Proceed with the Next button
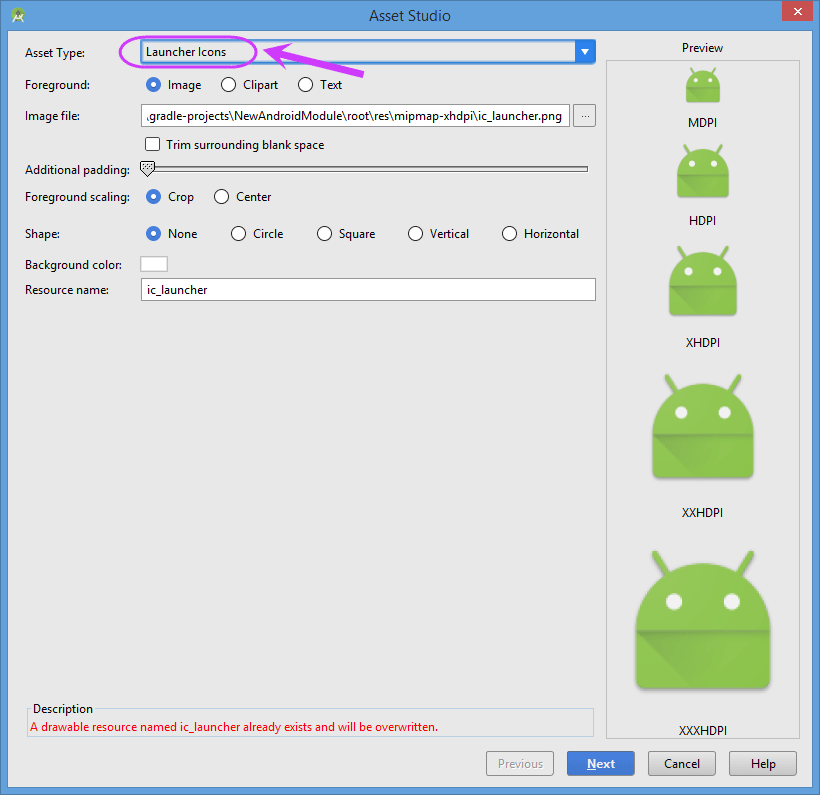820x795 pixels. [600, 764]
